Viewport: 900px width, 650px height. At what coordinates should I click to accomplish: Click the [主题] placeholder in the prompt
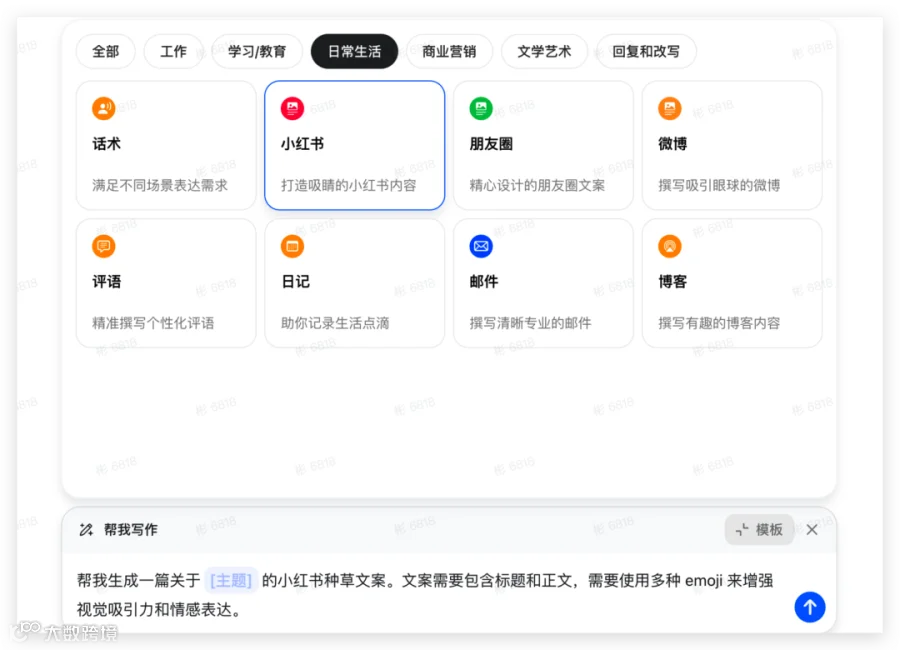click(231, 581)
